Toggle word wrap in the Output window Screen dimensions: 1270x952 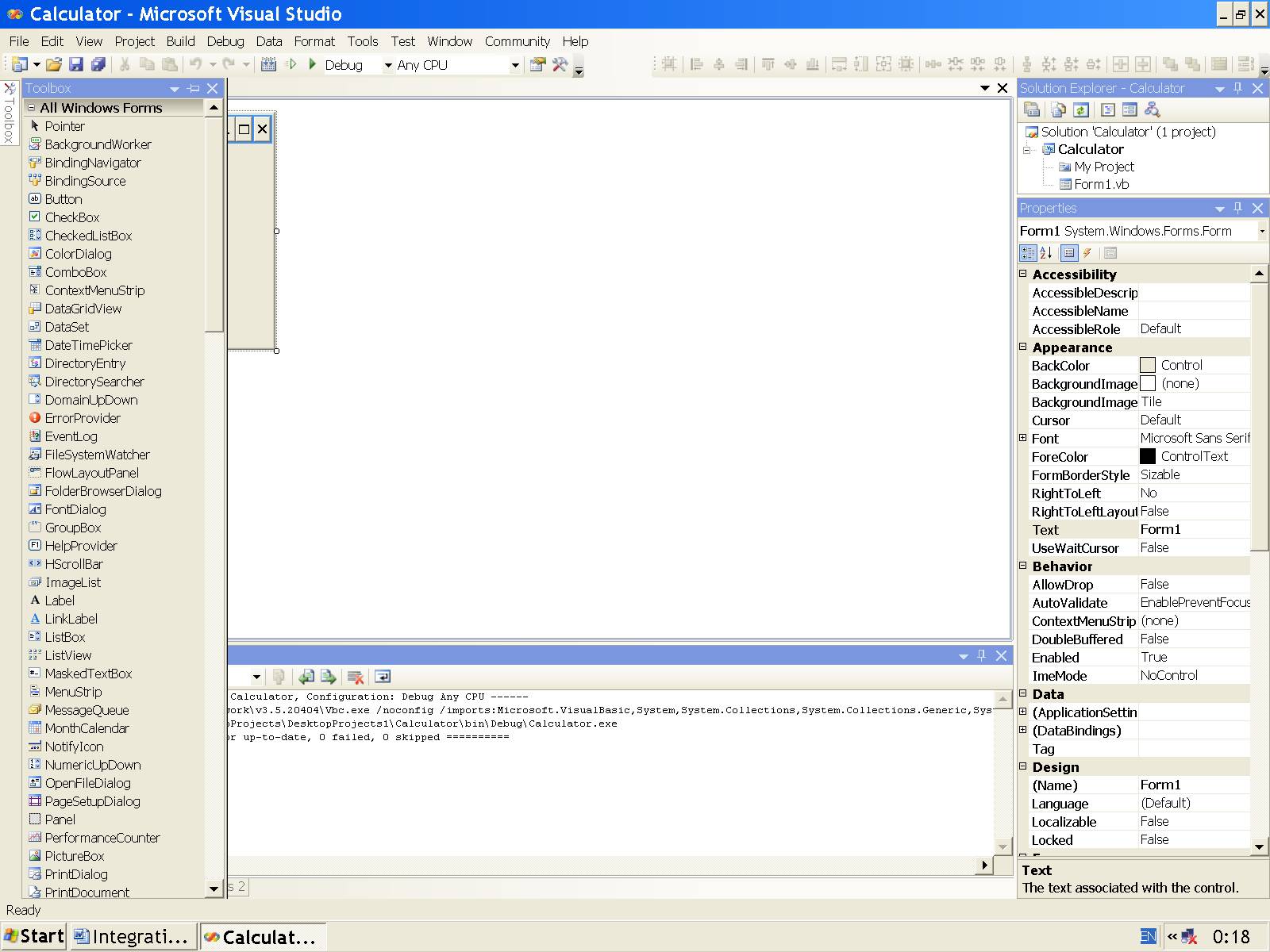click(383, 677)
